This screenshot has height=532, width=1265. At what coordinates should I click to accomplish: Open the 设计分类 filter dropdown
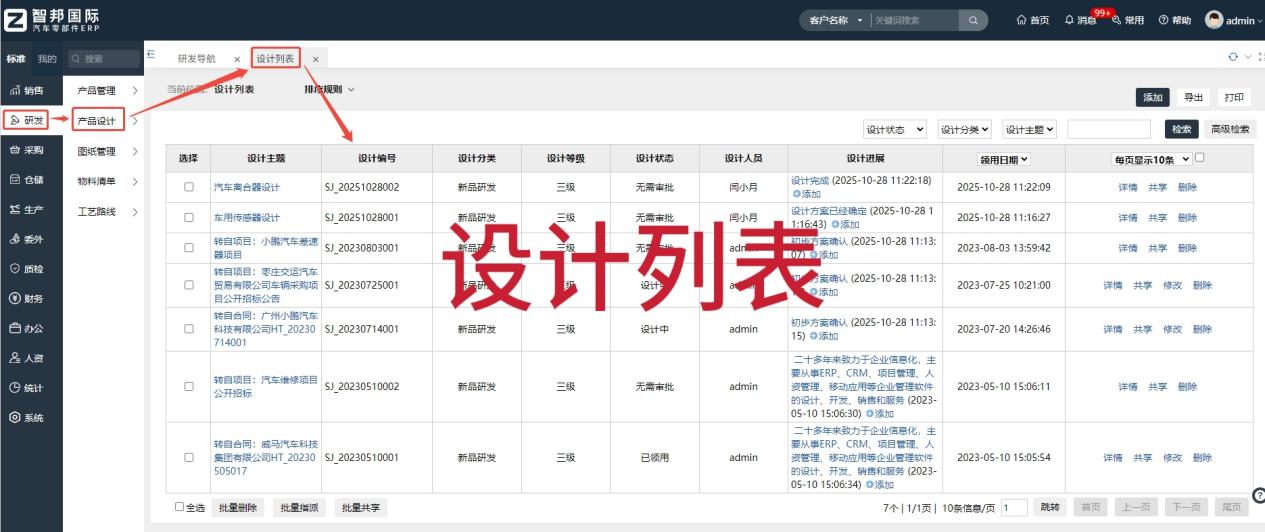[964, 129]
